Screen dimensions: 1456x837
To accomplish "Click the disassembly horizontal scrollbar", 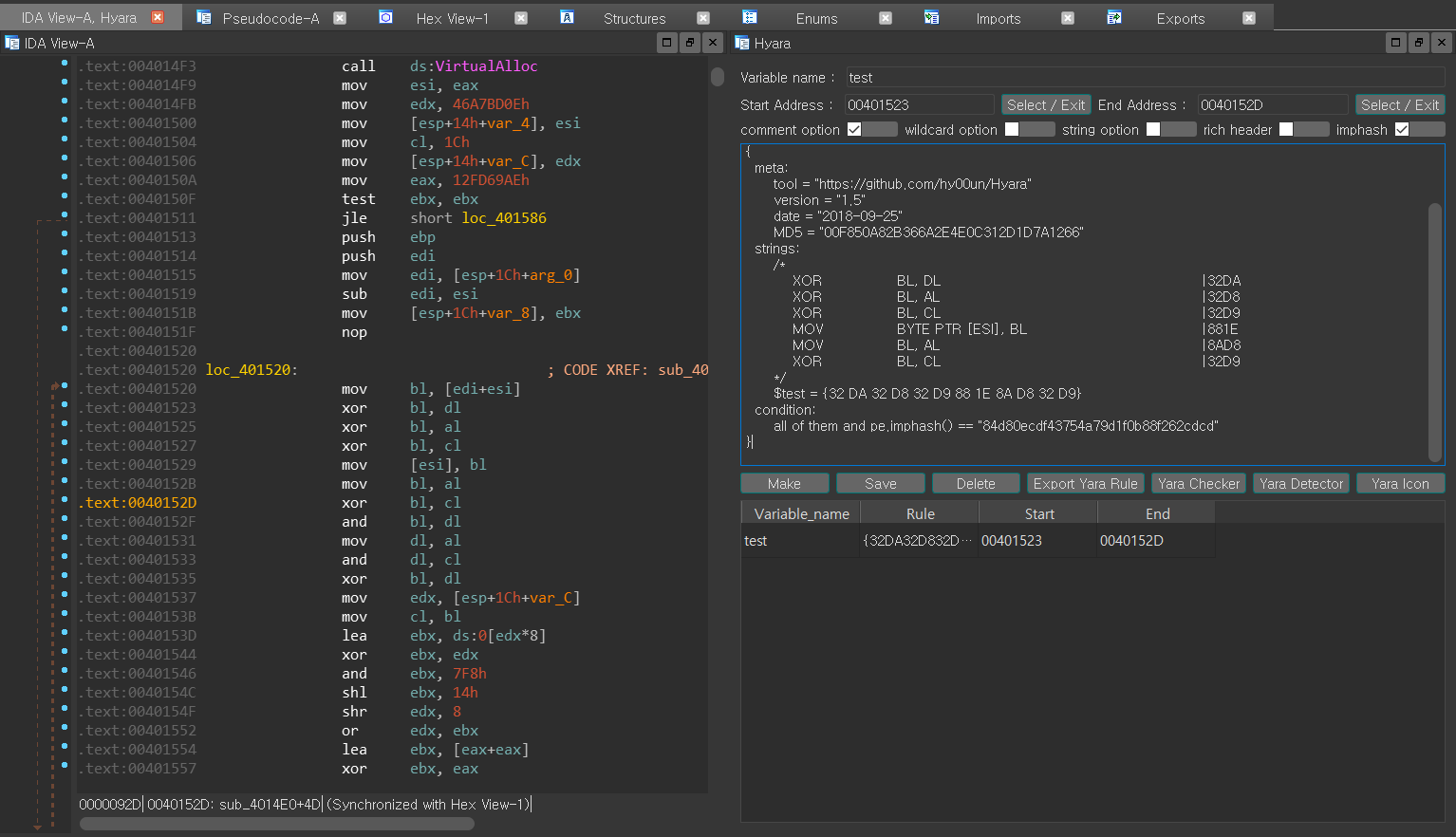I will point(276,824).
